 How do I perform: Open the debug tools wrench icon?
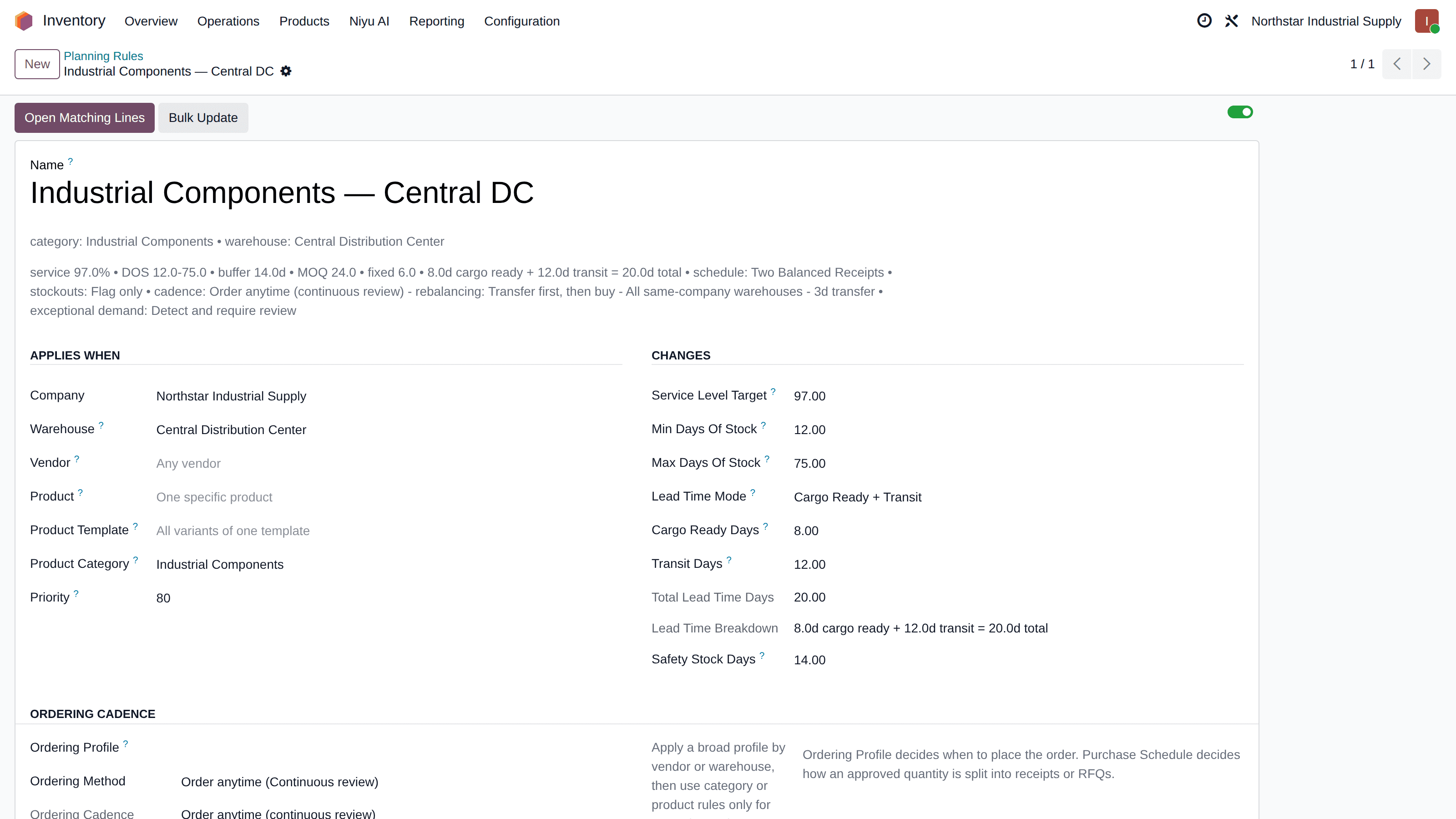point(1232,21)
